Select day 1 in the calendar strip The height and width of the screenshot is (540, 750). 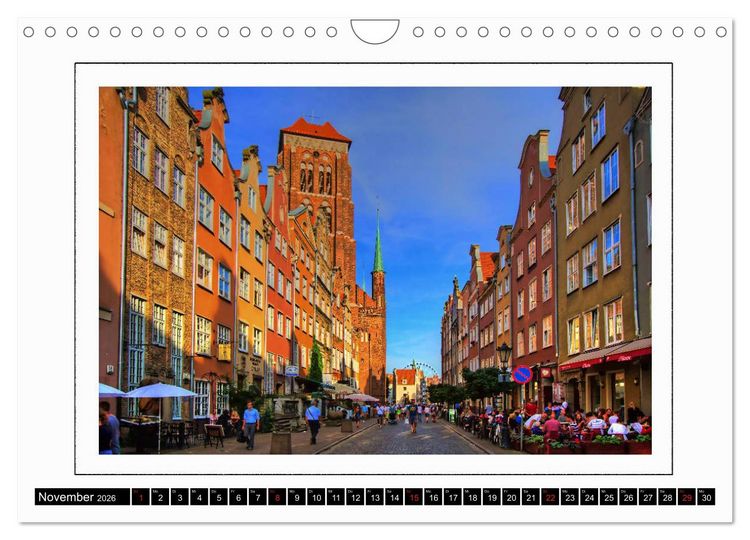tap(141, 496)
